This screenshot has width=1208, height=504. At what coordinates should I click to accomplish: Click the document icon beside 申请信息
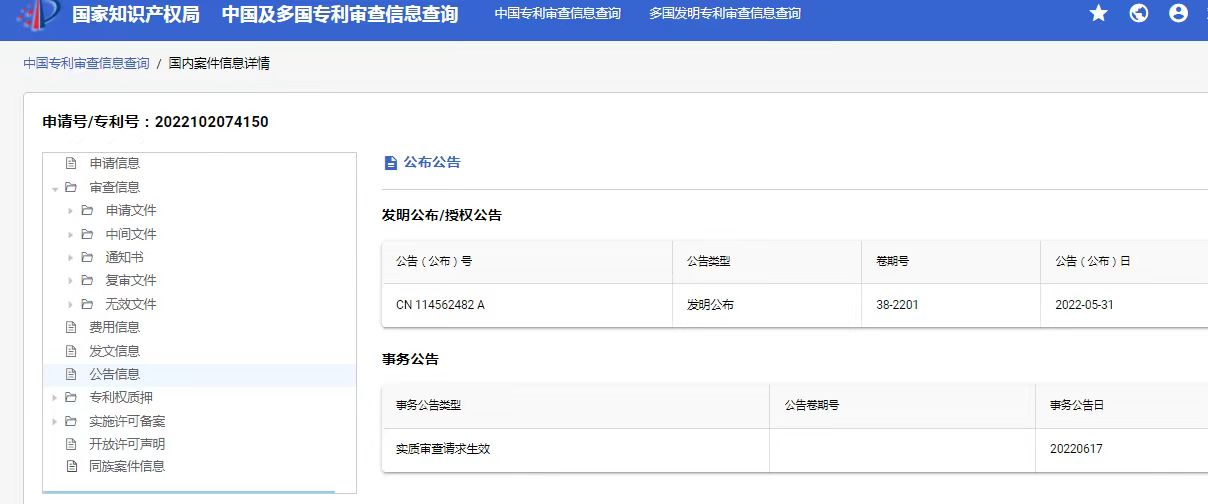tap(71, 163)
